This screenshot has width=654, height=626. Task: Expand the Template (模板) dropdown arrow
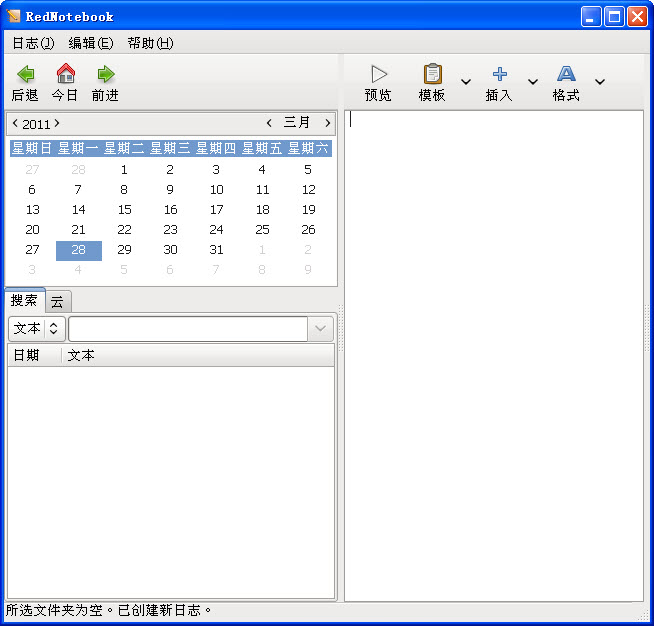(x=466, y=82)
